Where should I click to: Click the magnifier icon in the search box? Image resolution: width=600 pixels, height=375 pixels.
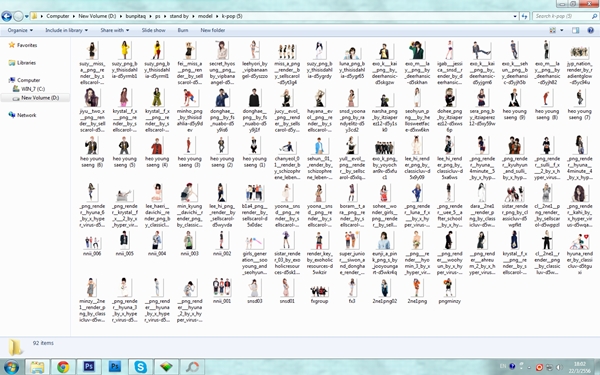[x=594, y=16]
